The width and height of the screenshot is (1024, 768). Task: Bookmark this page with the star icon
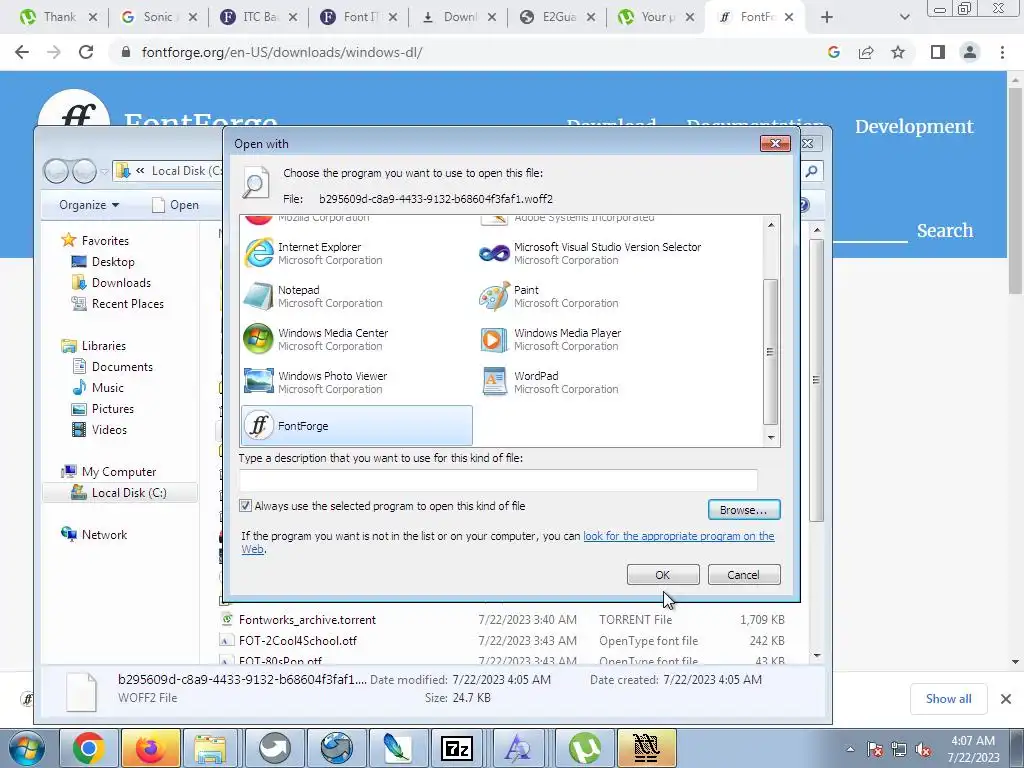click(898, 52)
